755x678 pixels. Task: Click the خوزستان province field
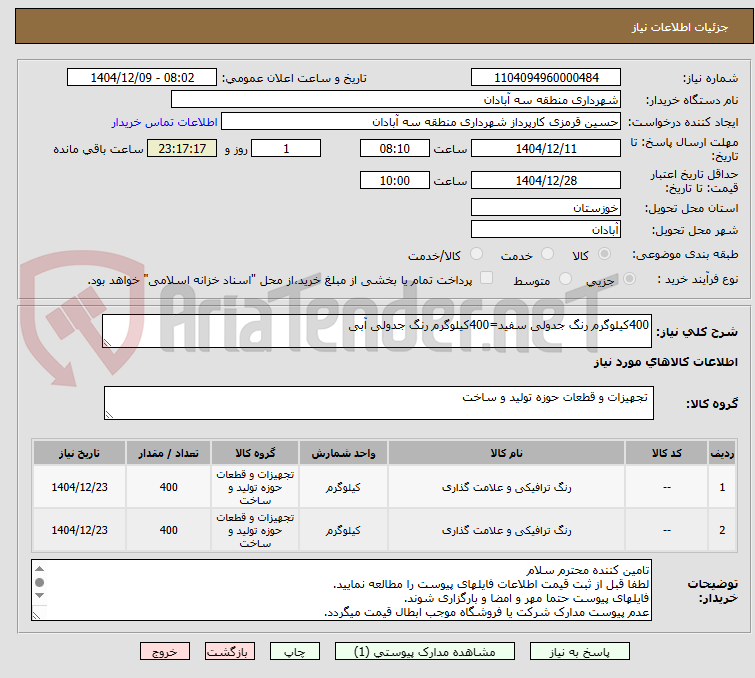click(546, 208)
